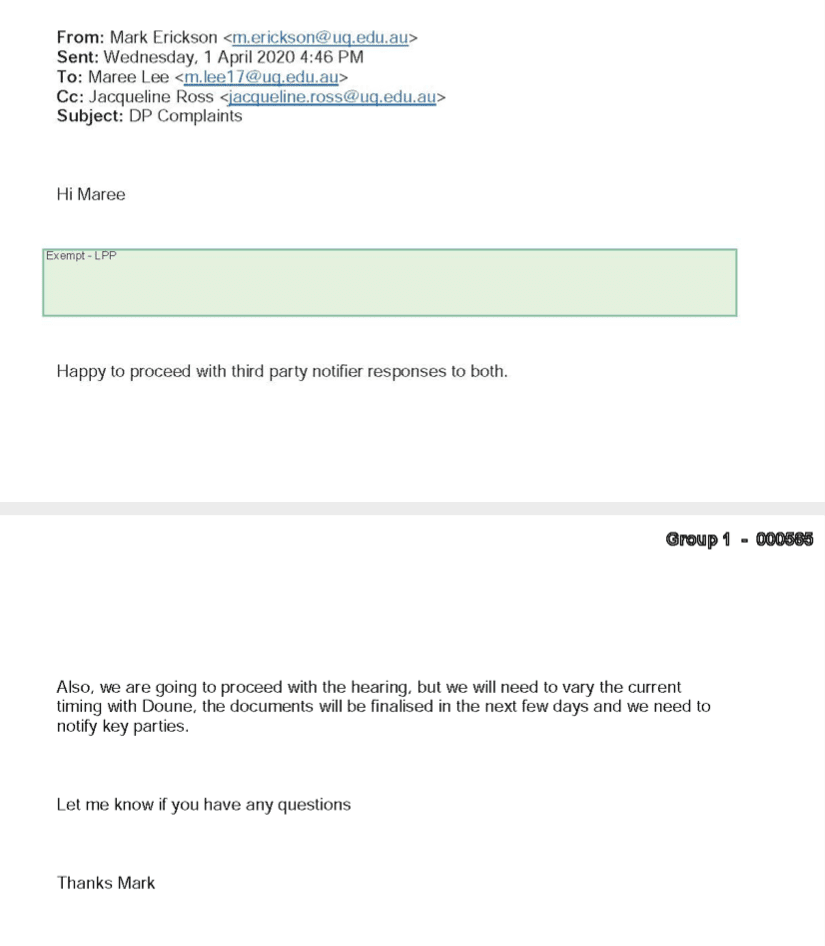The width and height of the screenshot is (825, 946).
Task: Click the line 'notify key parties.'
Action: point(123,726)
